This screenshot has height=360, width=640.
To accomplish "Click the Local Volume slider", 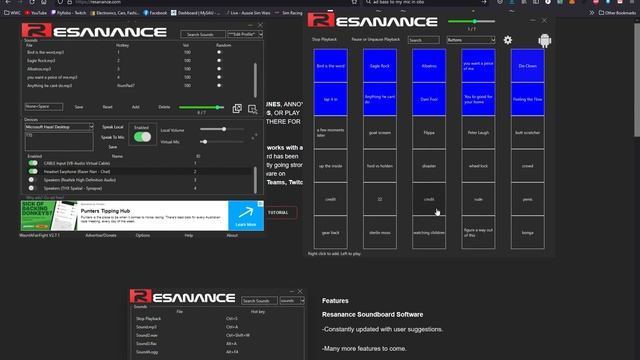I will [222, 129].
